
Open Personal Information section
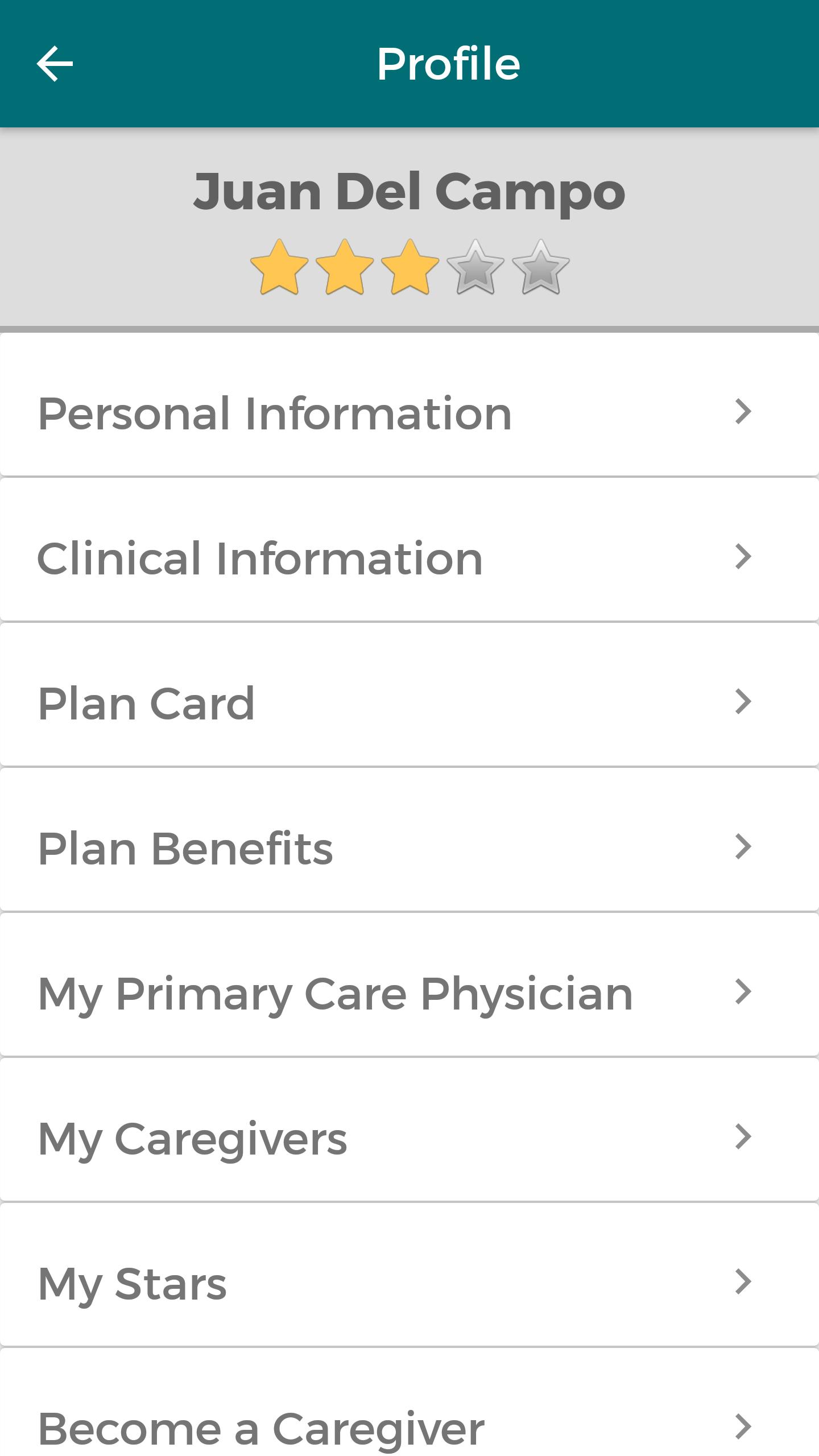(275, 413)
